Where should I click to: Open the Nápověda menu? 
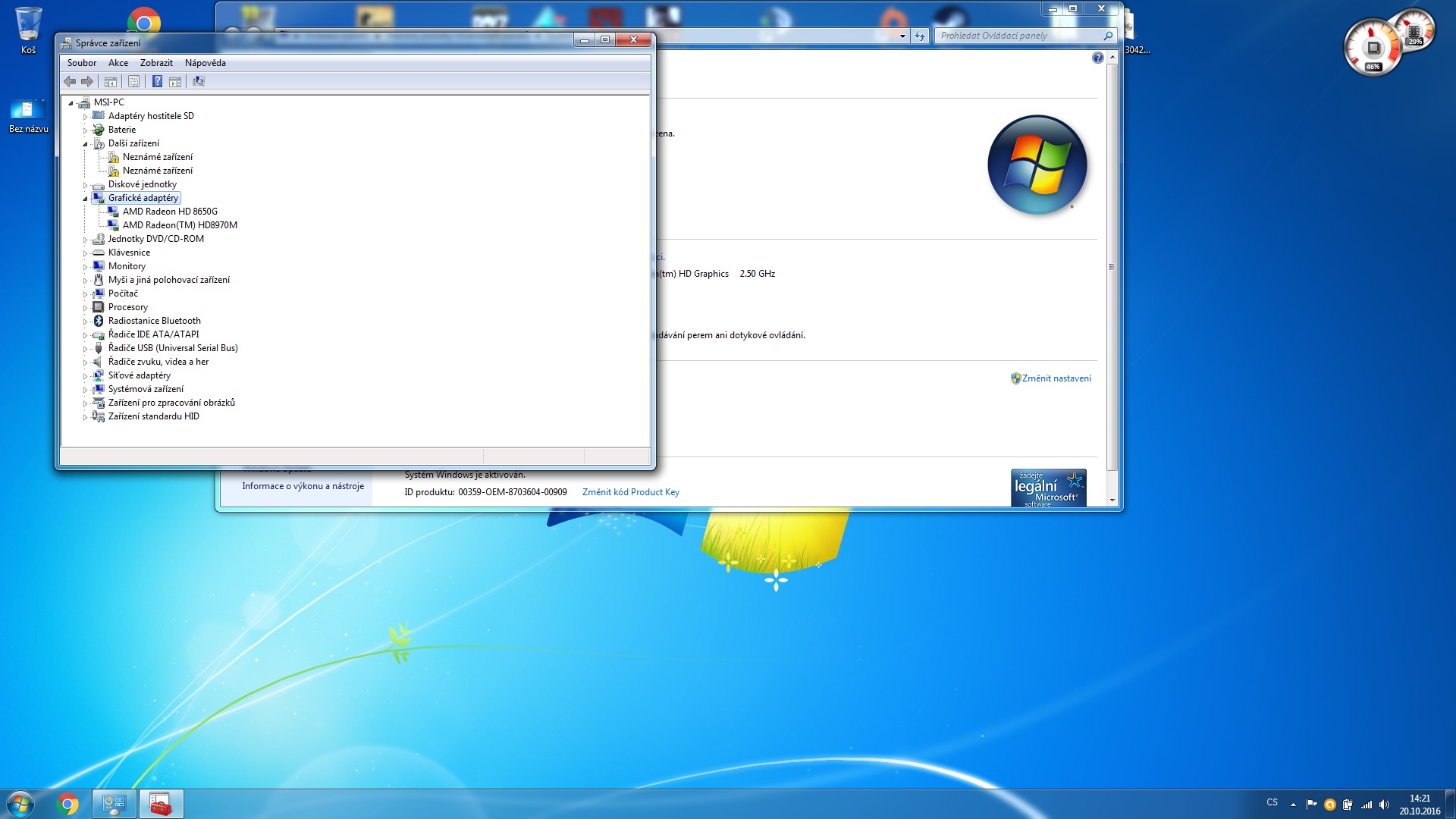click(x=206, y=63)
